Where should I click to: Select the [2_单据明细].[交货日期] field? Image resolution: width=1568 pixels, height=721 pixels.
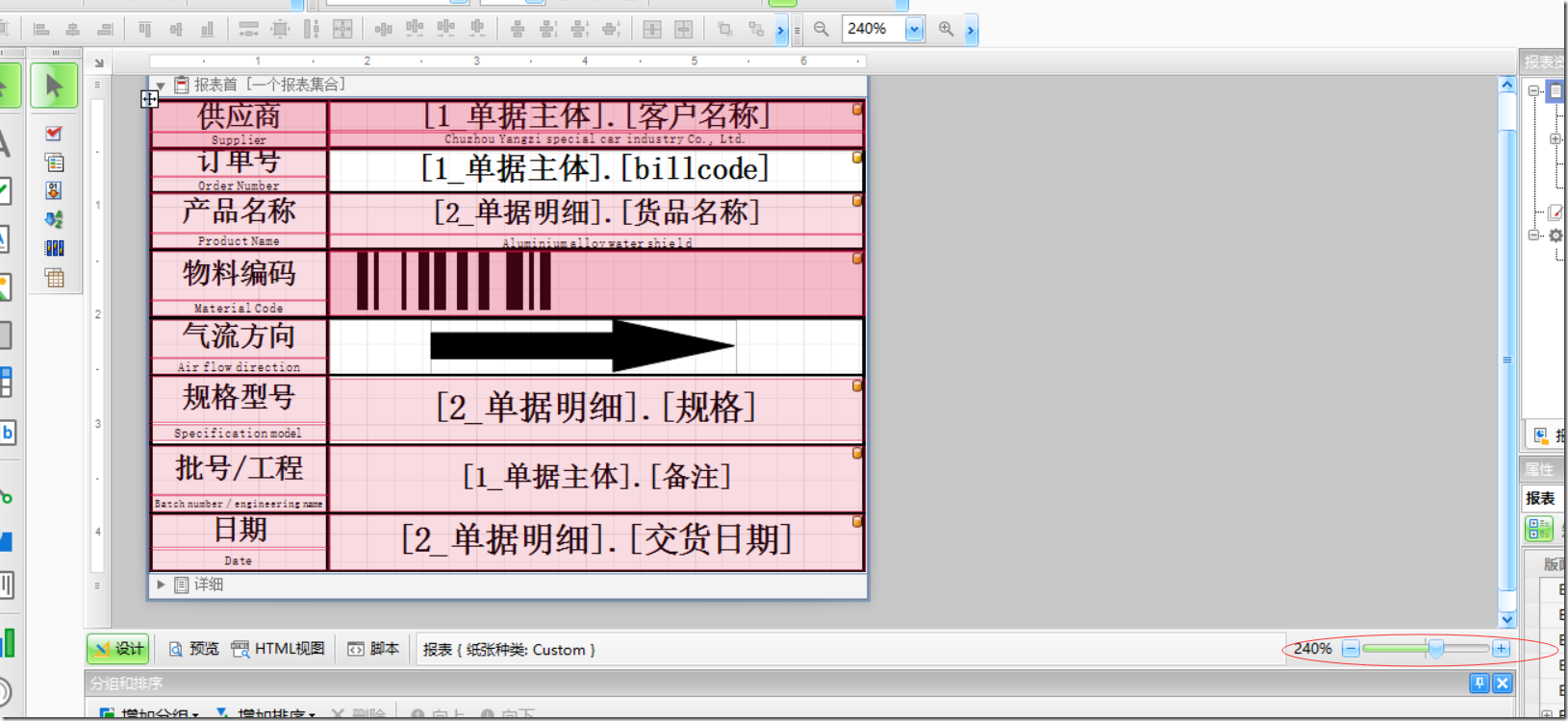595,540
